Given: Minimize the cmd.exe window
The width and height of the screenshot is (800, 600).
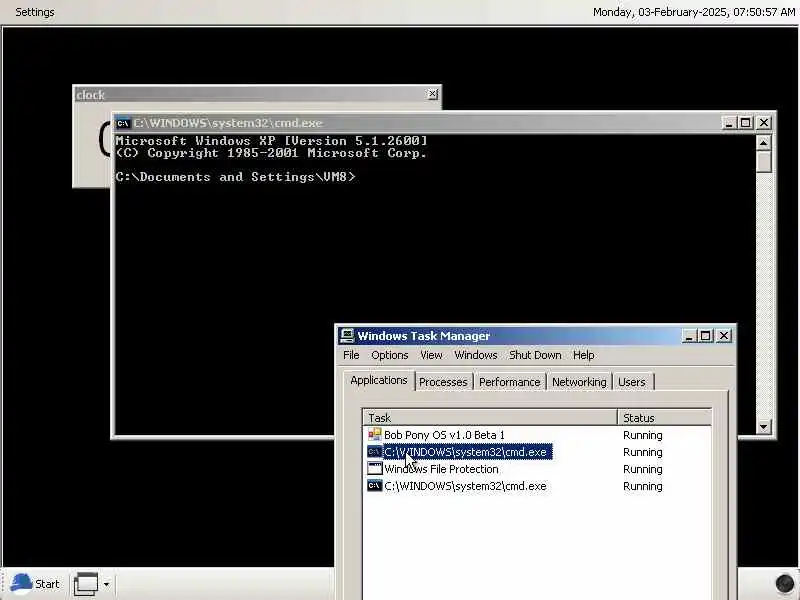Looking at the screenshot, I should click(729, 123).
